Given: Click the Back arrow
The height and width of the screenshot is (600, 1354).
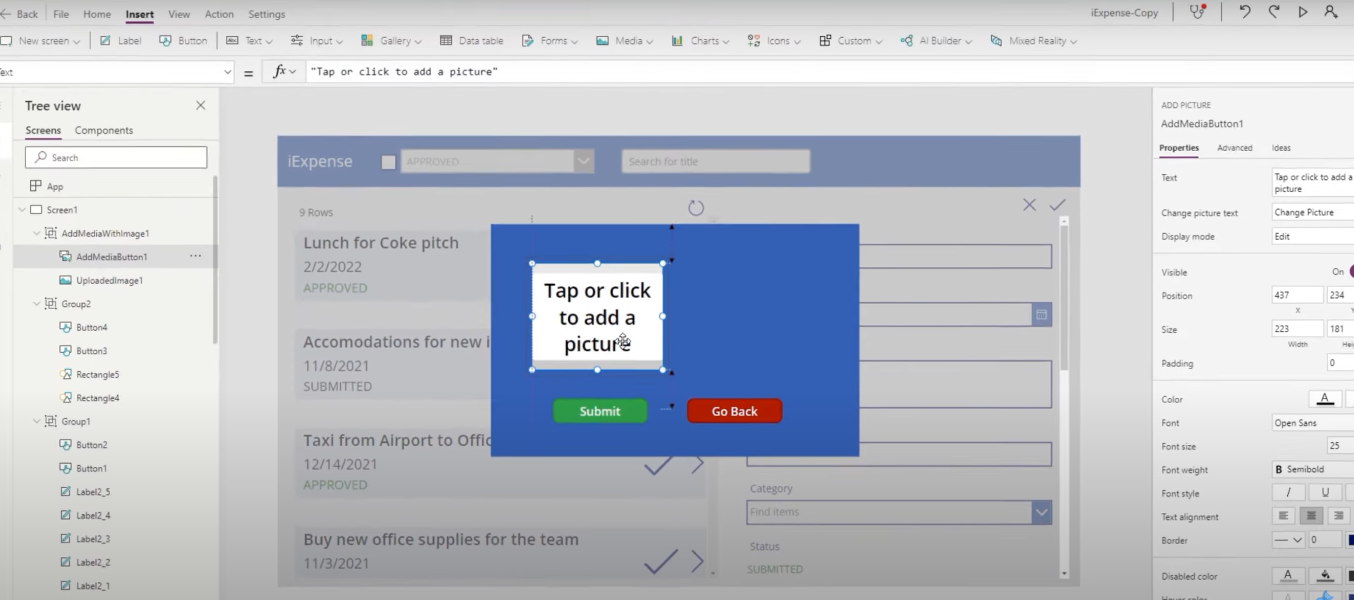Looking at the screenshot, I should (x=20, y=14).
